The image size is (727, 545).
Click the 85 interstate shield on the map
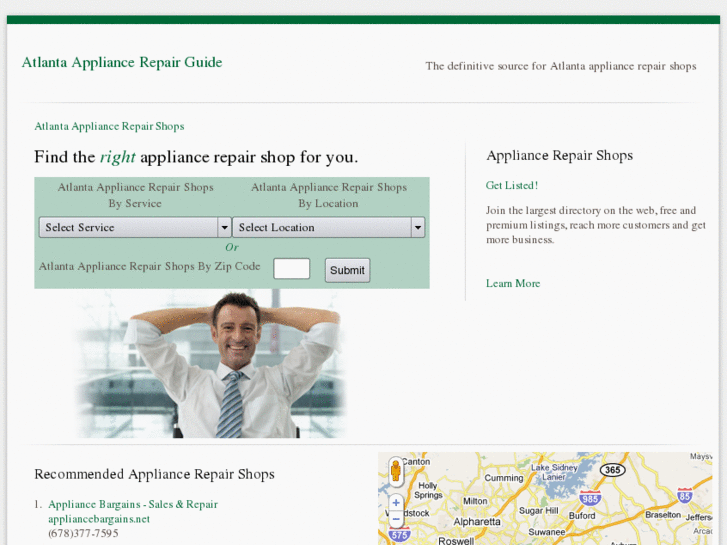point(685,495)
